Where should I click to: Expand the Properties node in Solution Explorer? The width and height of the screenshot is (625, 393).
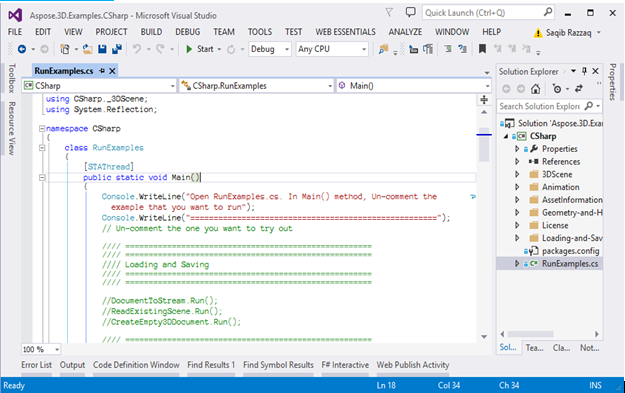(x=517, y=149)
